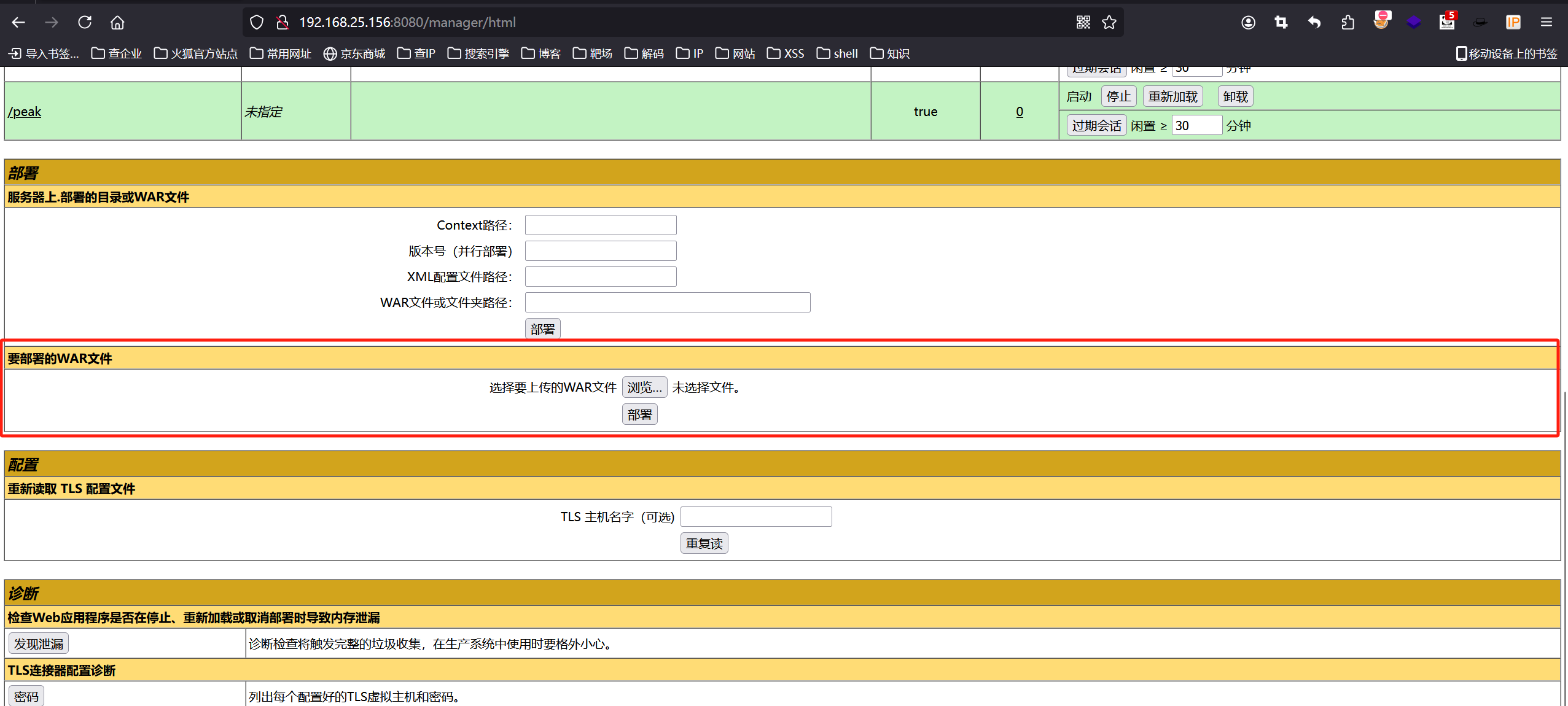Open the Firefox hamburger application menu
Screen dimensions: 1568x706
(x=1547, y=23)
